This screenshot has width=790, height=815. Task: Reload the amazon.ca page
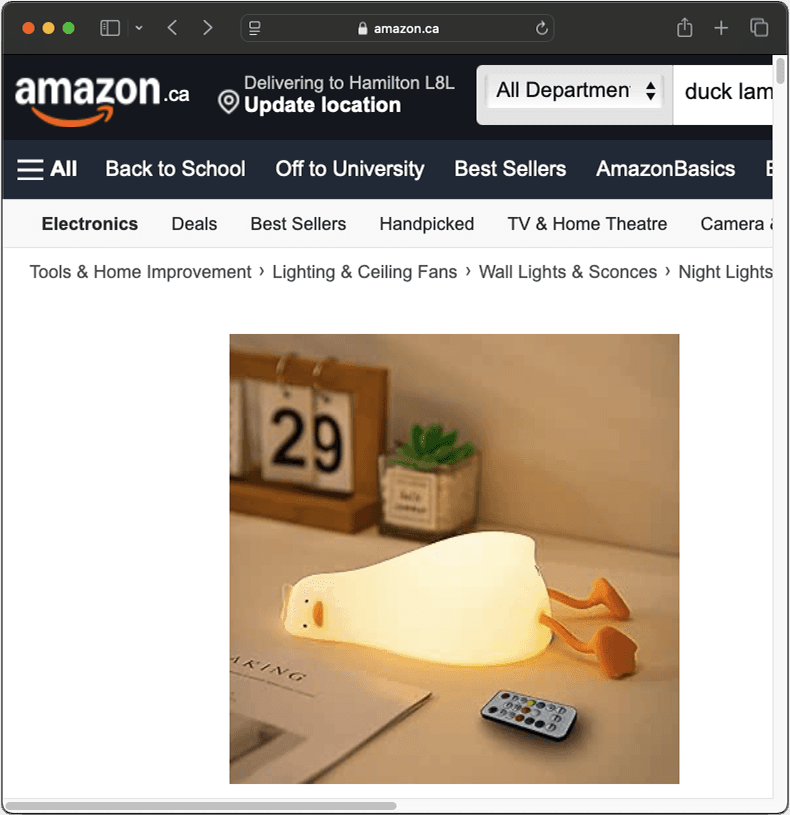click(x=542, y=28)
